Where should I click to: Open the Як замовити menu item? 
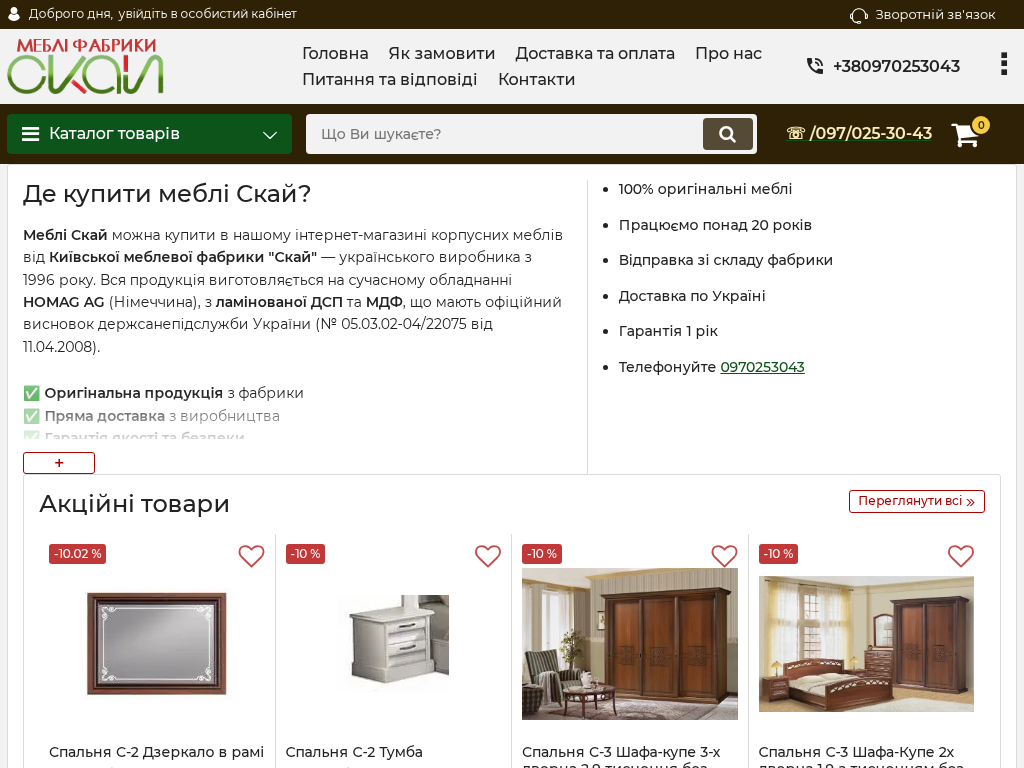click(441, 54)
